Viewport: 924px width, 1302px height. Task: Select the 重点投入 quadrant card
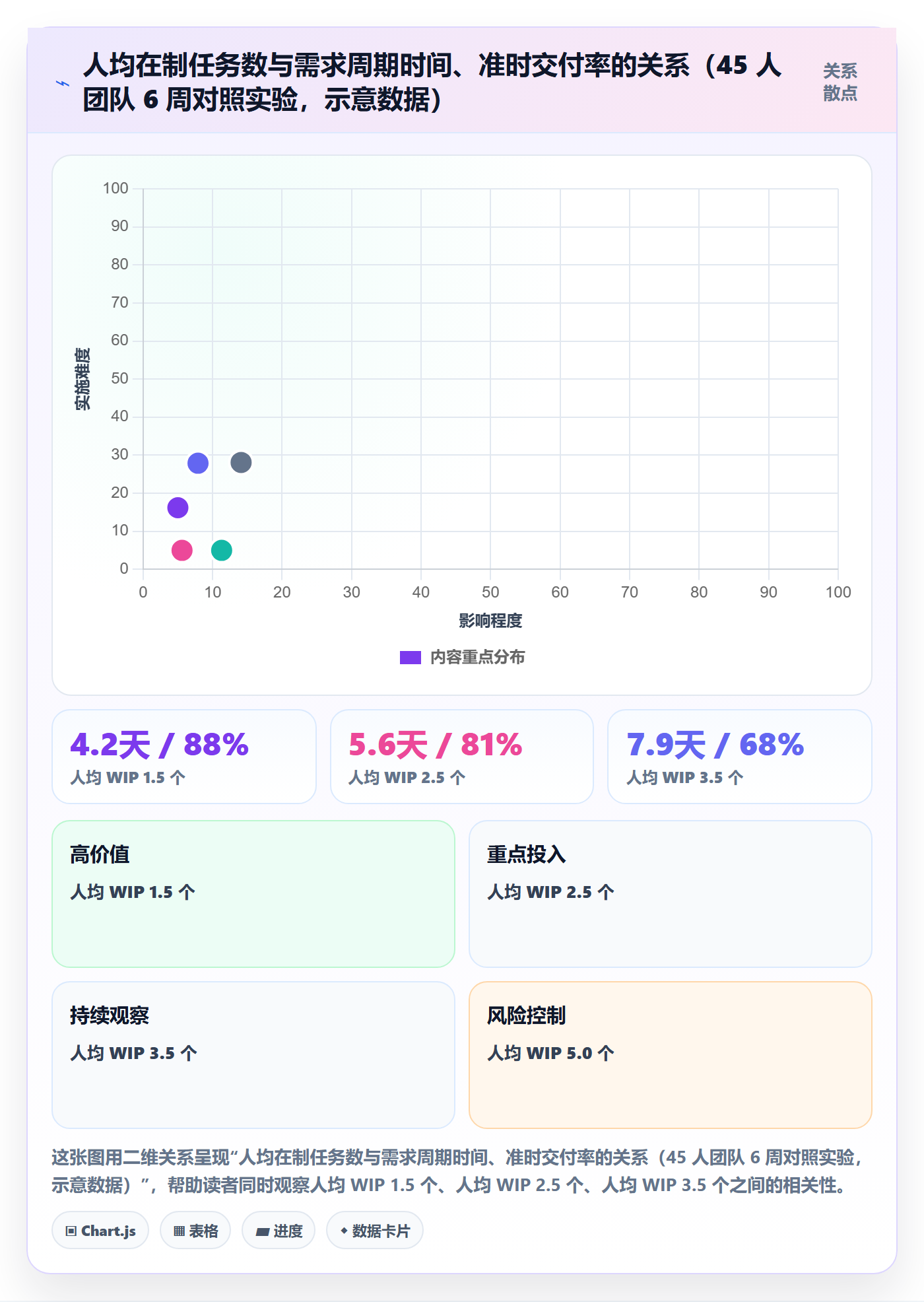671,894
